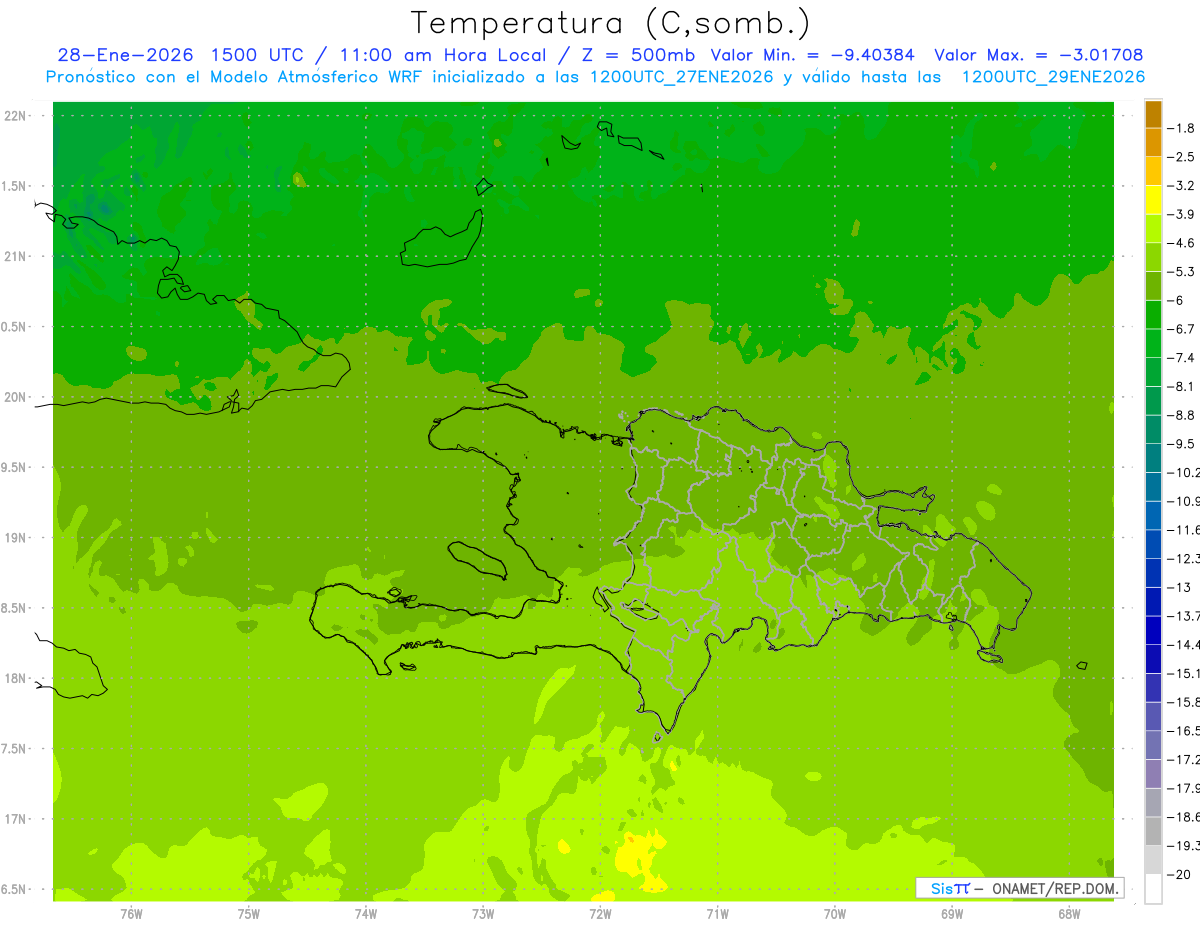
Task: Pick the white swatch below -20
Action: 1153,889
